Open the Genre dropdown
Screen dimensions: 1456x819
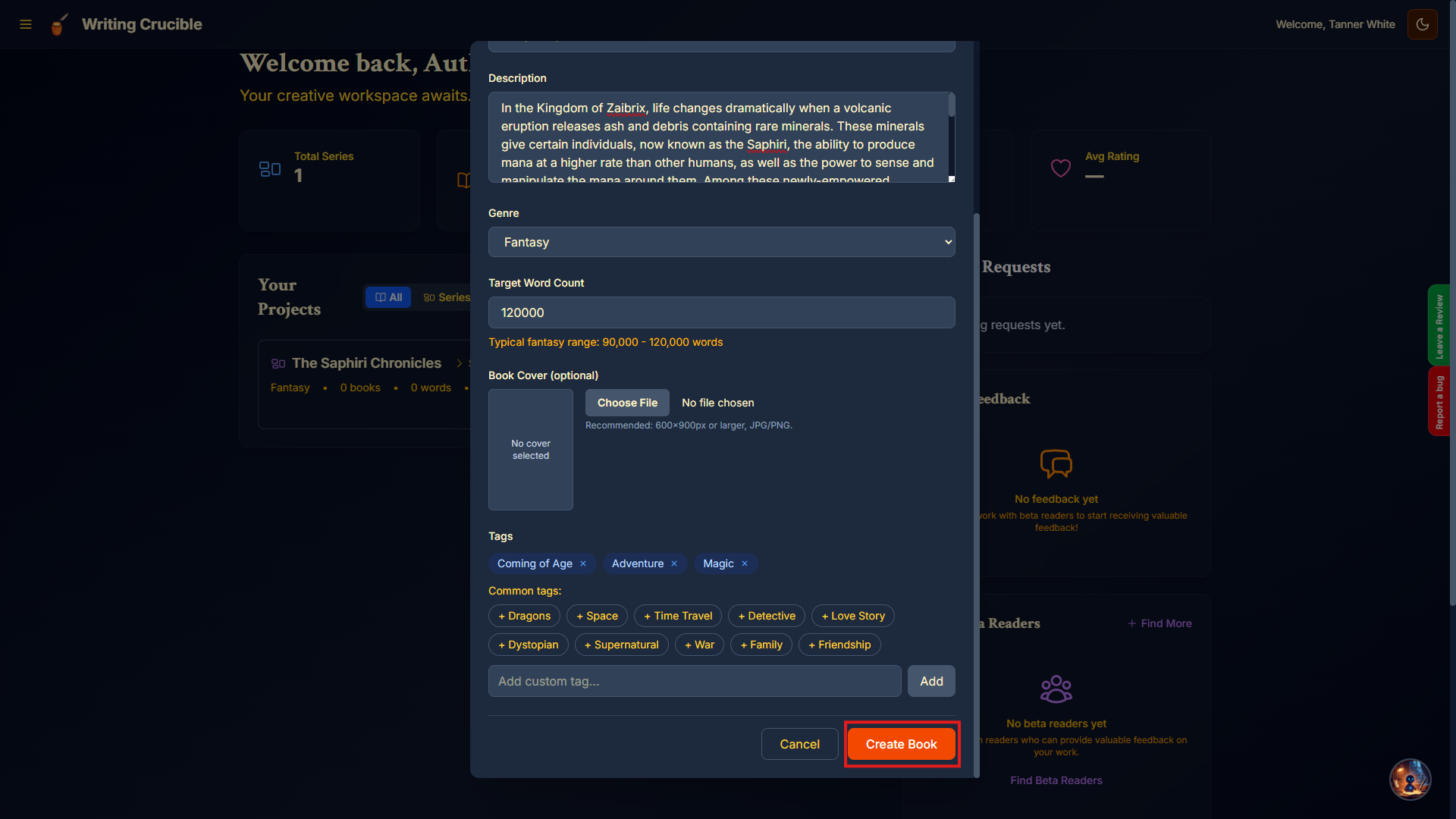pos(721,241)
